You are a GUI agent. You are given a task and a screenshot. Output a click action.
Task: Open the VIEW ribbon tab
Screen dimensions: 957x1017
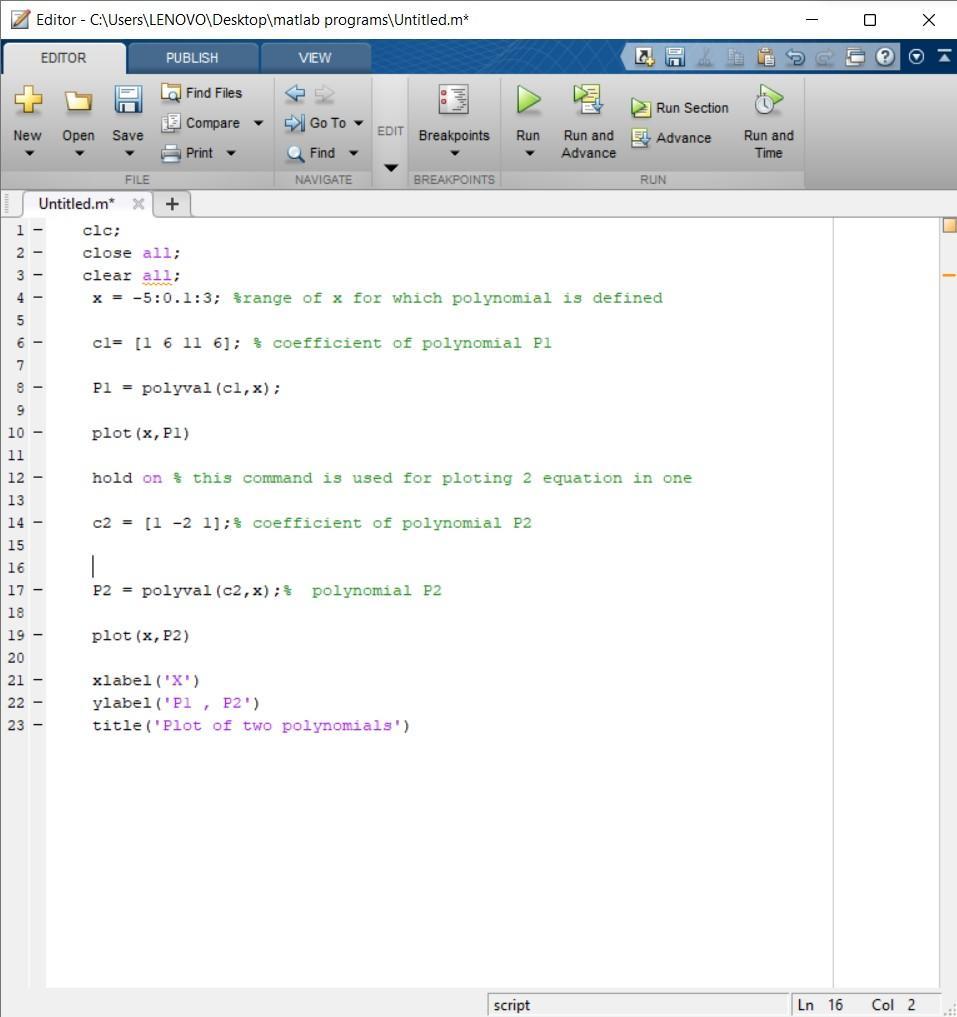tap(315, 57)
